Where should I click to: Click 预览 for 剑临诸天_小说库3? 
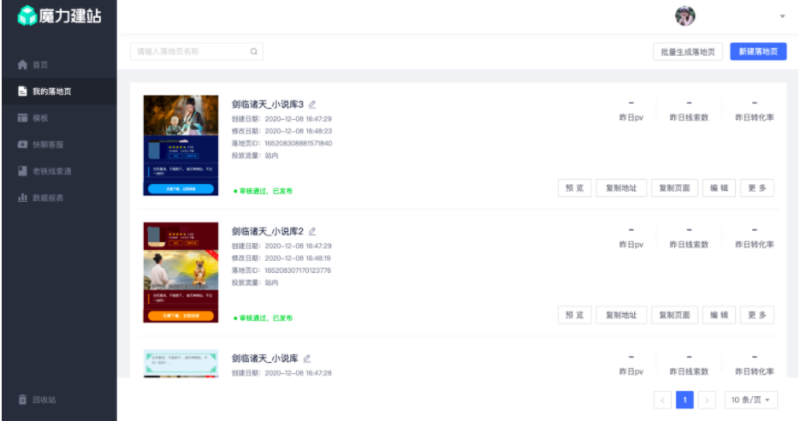[x=574, y=188]
